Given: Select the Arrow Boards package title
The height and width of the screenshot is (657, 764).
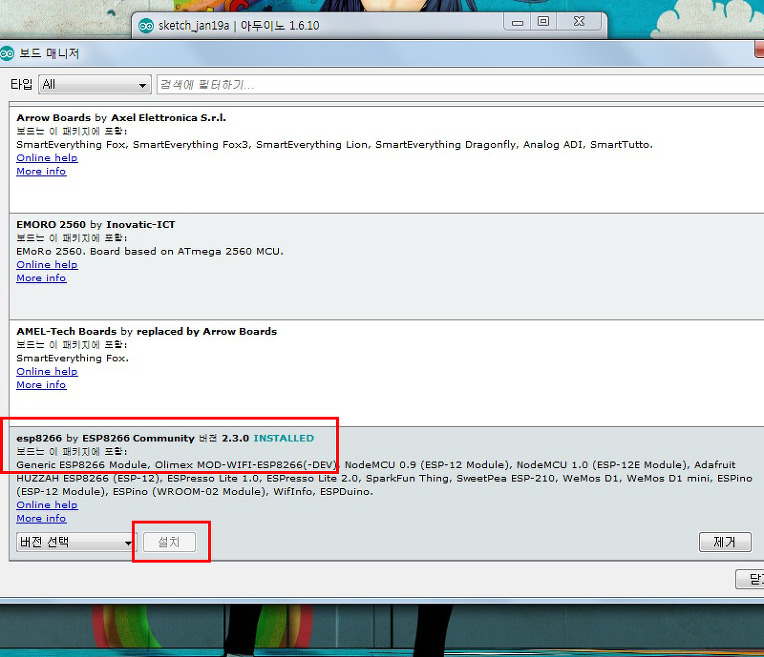Looking at the screenshot, I should [121, 118].
